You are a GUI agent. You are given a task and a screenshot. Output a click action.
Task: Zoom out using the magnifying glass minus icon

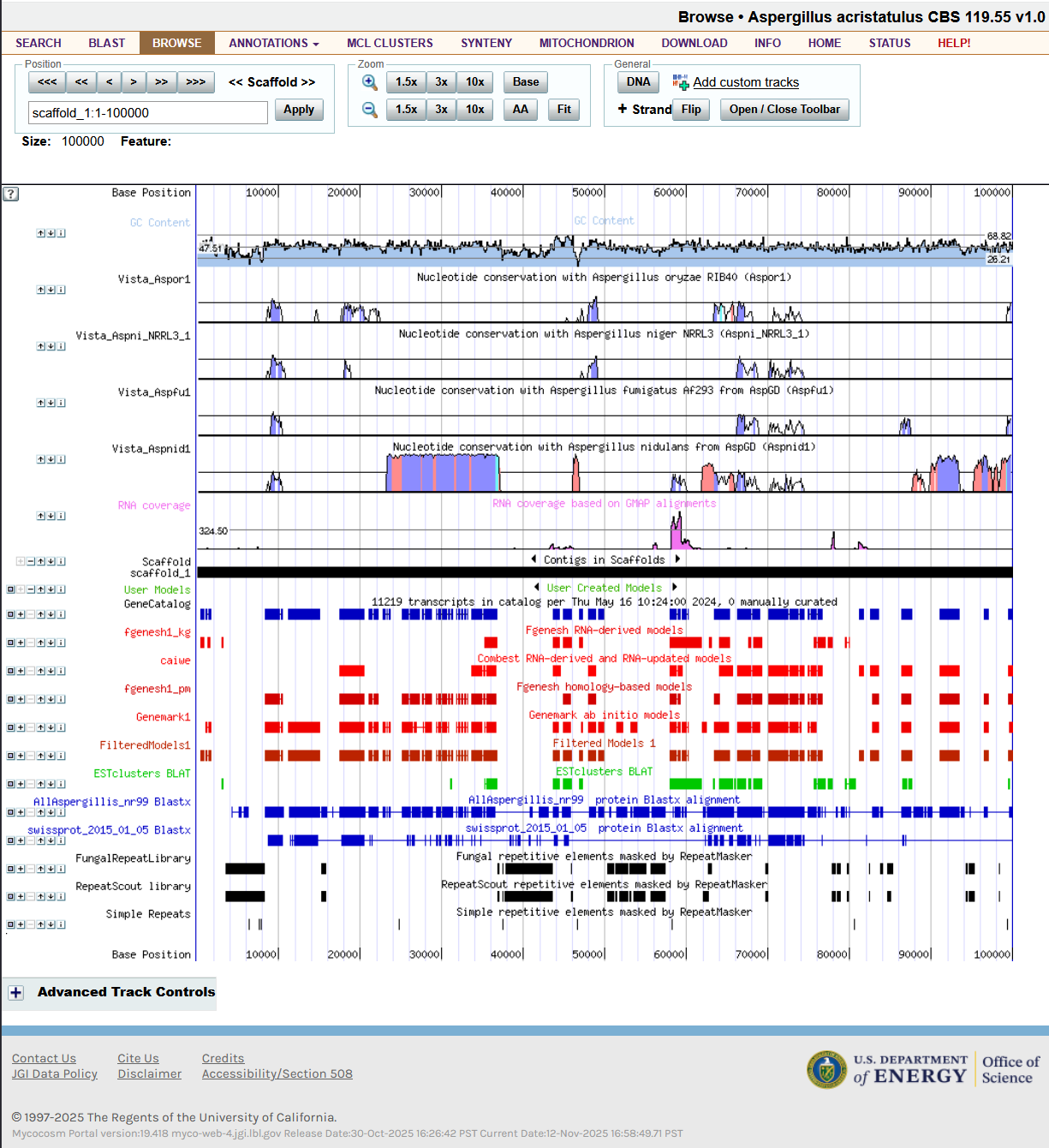point(370,109)
